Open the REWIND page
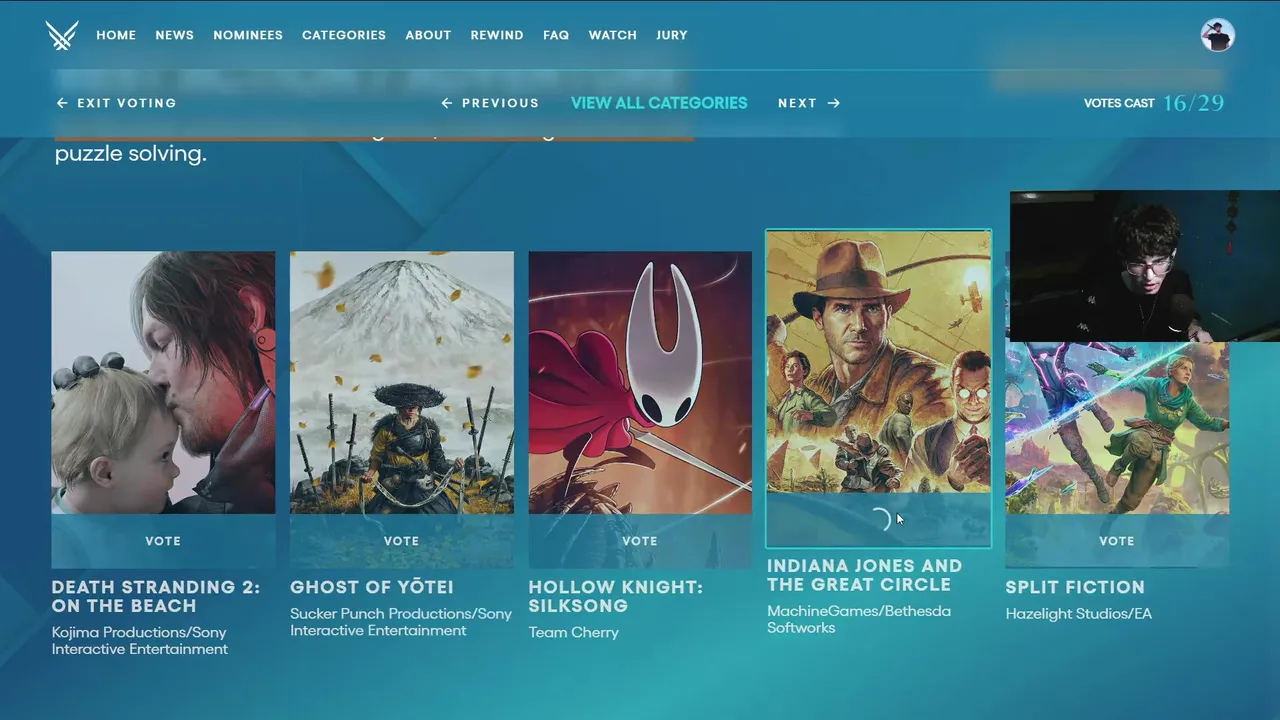Screen dimensions: 1280x720 coord(497,35)
